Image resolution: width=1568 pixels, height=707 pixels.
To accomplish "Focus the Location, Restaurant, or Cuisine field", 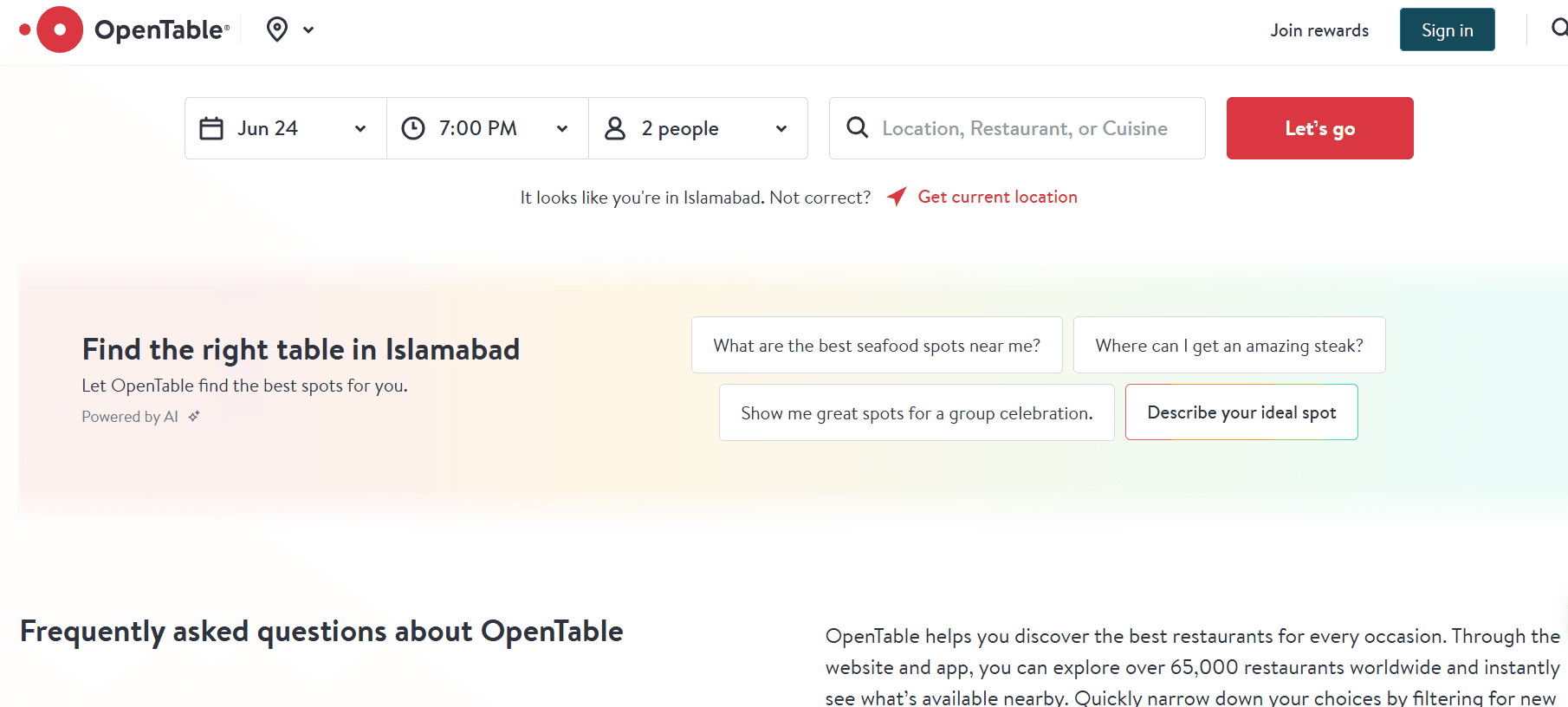I will [1017, 128].
